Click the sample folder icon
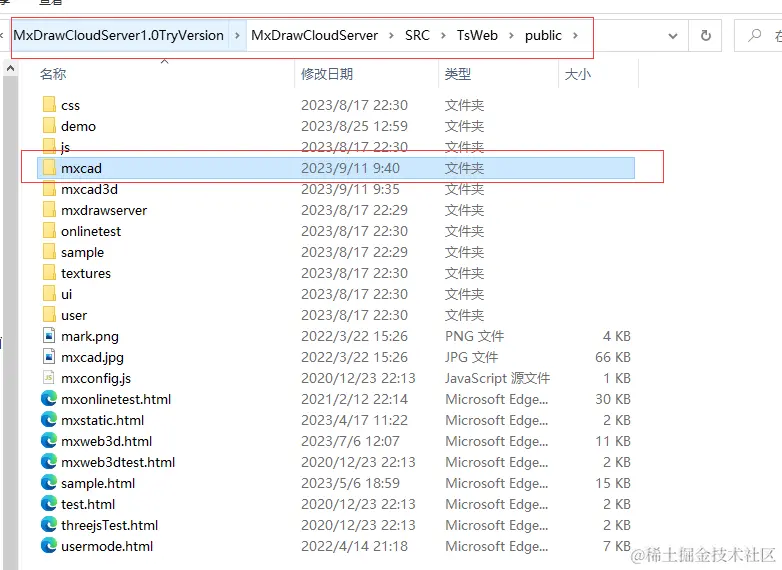The width and height of the screenshot is (782, 570). point(49,252)
